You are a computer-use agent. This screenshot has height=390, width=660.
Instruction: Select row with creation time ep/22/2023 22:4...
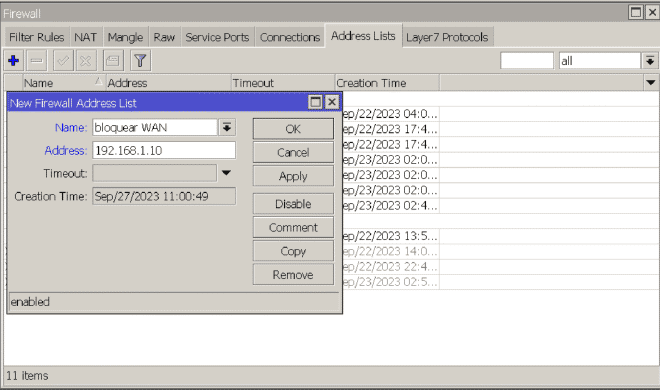(501, 267)
